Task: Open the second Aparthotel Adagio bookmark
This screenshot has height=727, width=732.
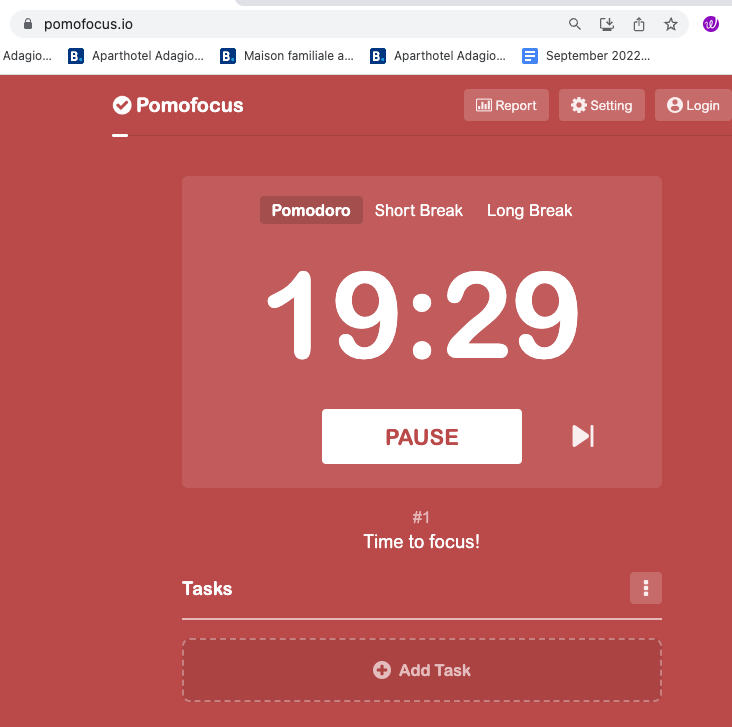Action: 438,56
